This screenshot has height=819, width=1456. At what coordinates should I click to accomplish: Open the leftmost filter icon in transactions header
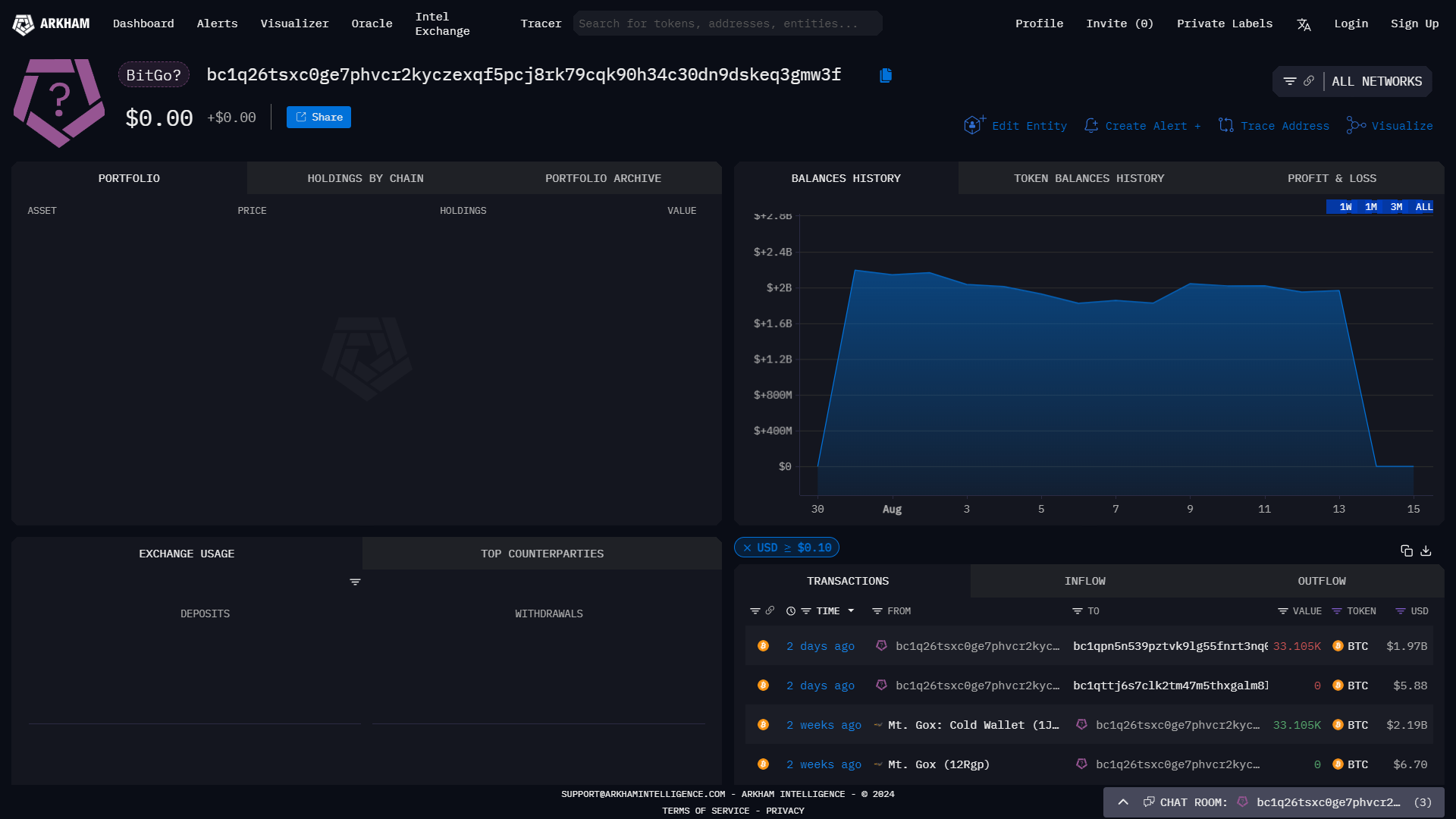755,611
